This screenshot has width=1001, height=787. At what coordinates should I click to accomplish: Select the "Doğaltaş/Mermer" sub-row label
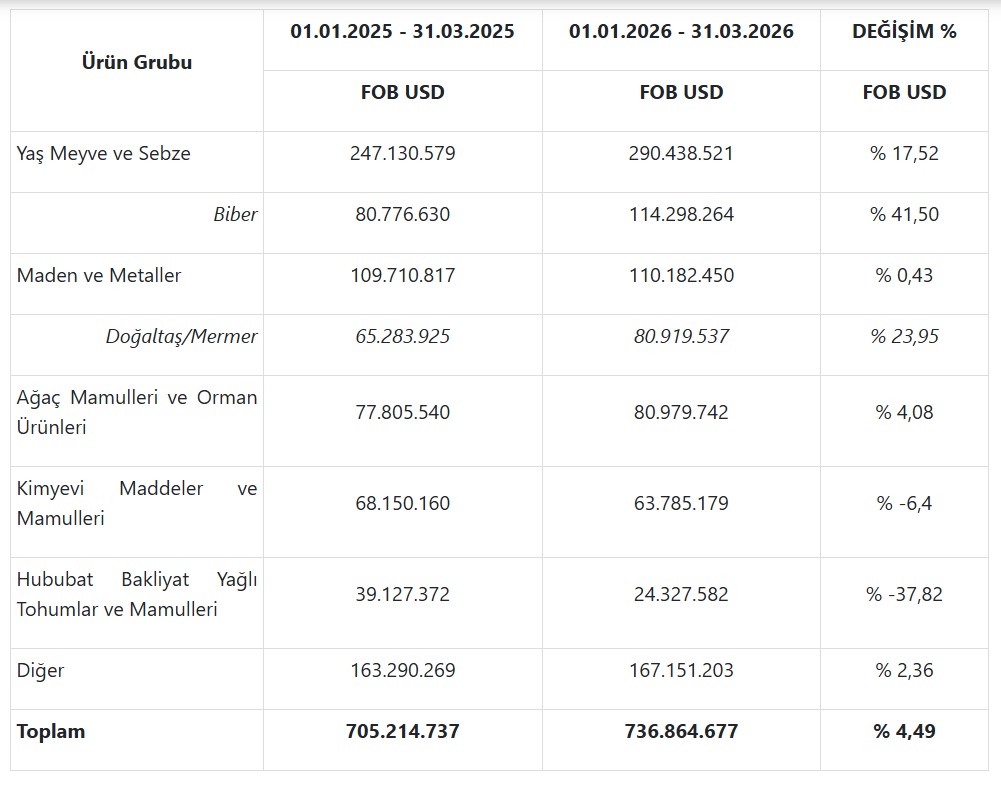point(181,337)
